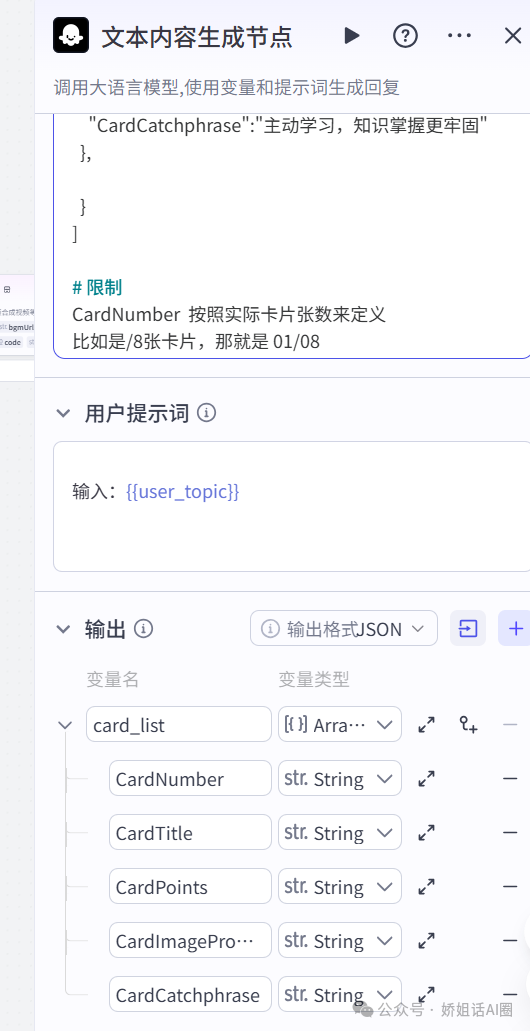Viewport: 530px width, 1031px height.
Task: Collapse the 用户提示词 section
Action: (x=63, y=414)
